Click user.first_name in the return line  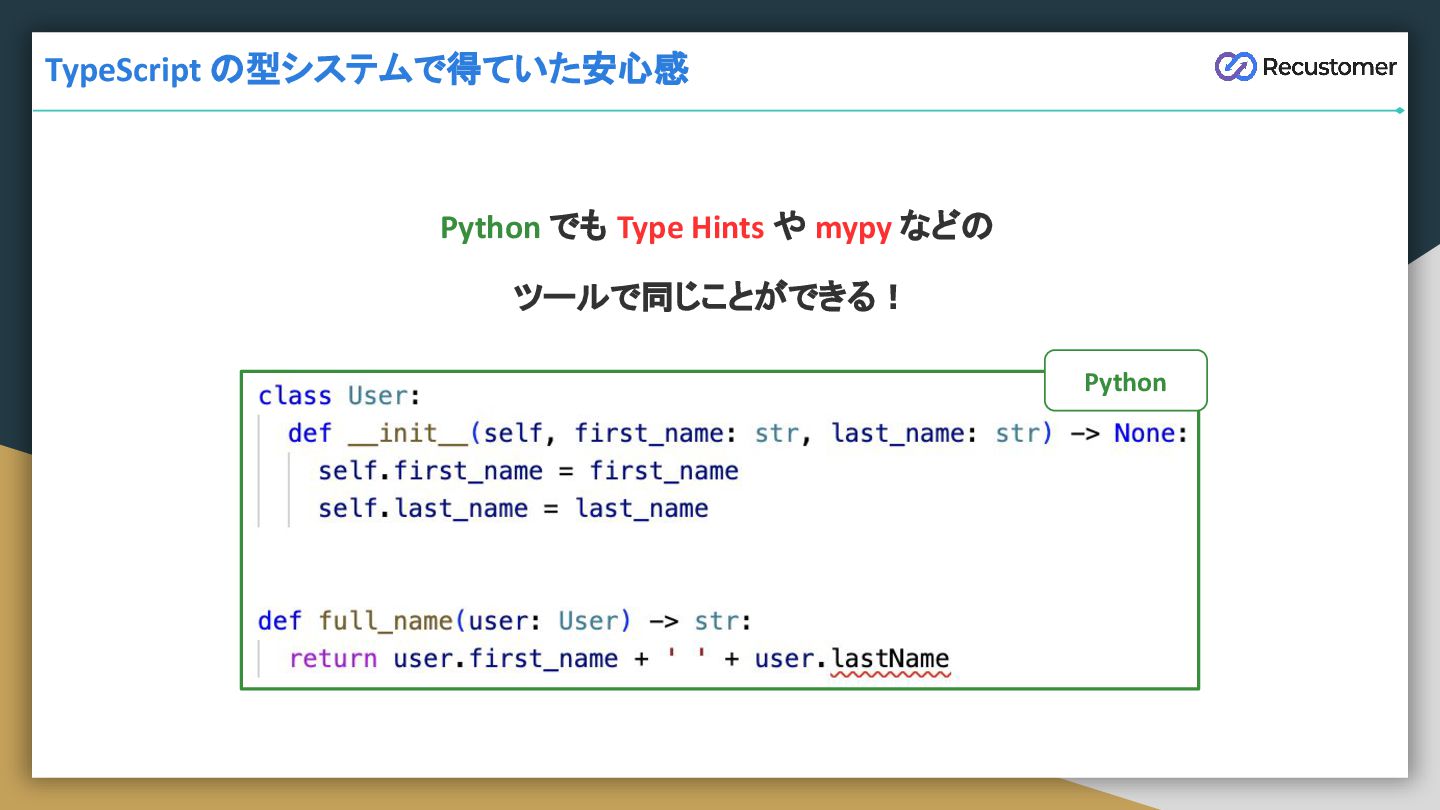505,659
